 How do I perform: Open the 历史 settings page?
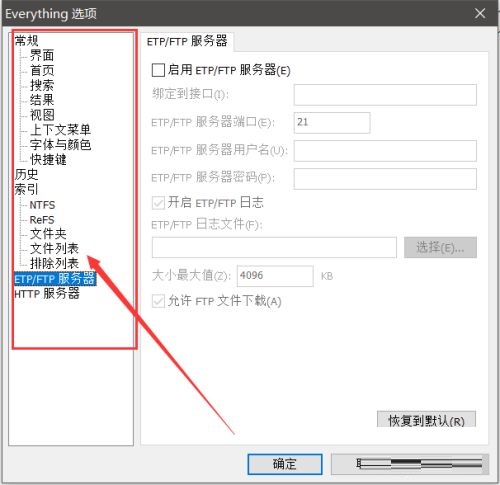coord(26,174)
